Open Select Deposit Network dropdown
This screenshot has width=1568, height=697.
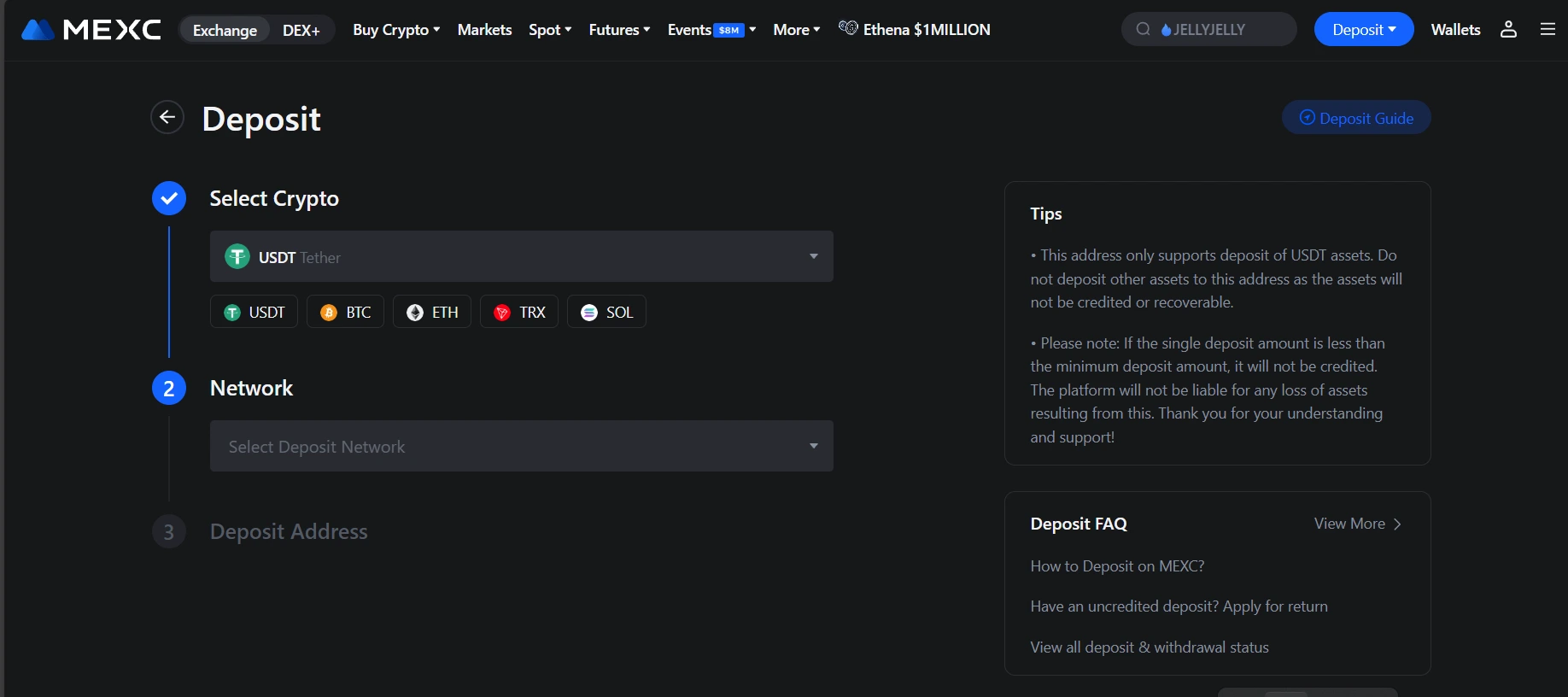click(522, 446)
